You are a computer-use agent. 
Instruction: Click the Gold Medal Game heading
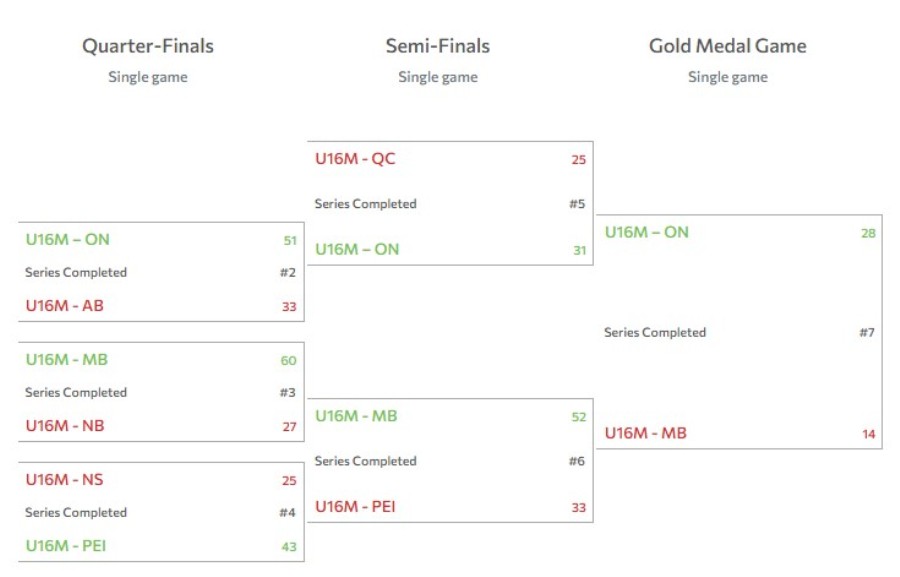728,46
